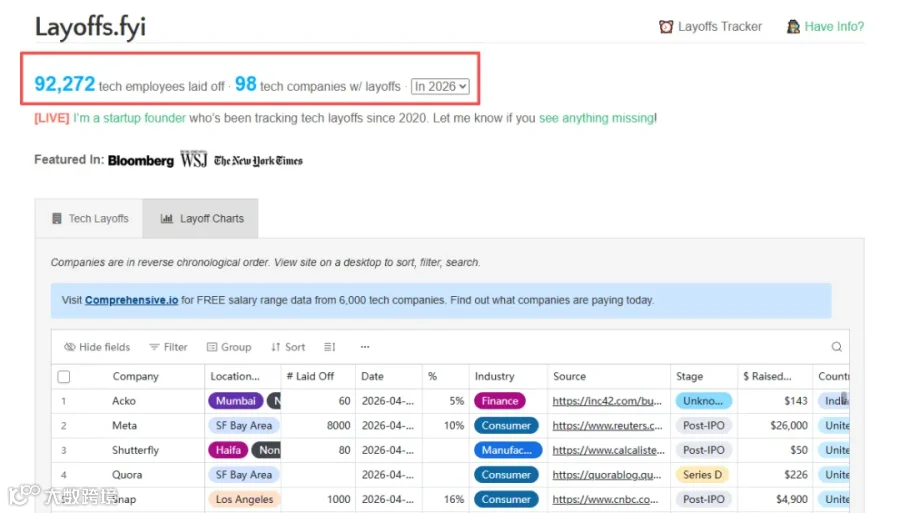Click the 8000 laid off value
This screenshot has height=513, width=900.
point(339,426)
